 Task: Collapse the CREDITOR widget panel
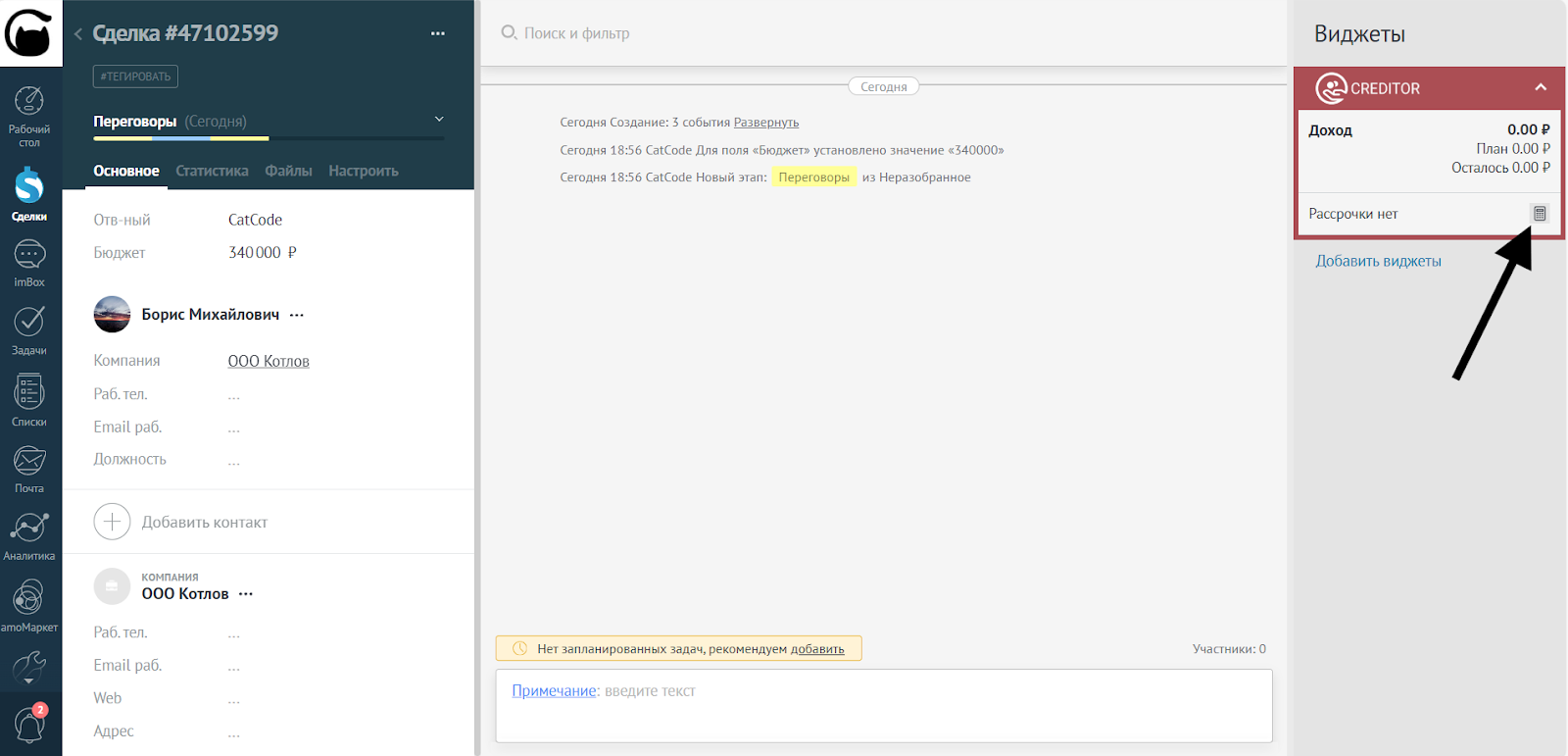pyautogui.click(x=1540, y=87)
